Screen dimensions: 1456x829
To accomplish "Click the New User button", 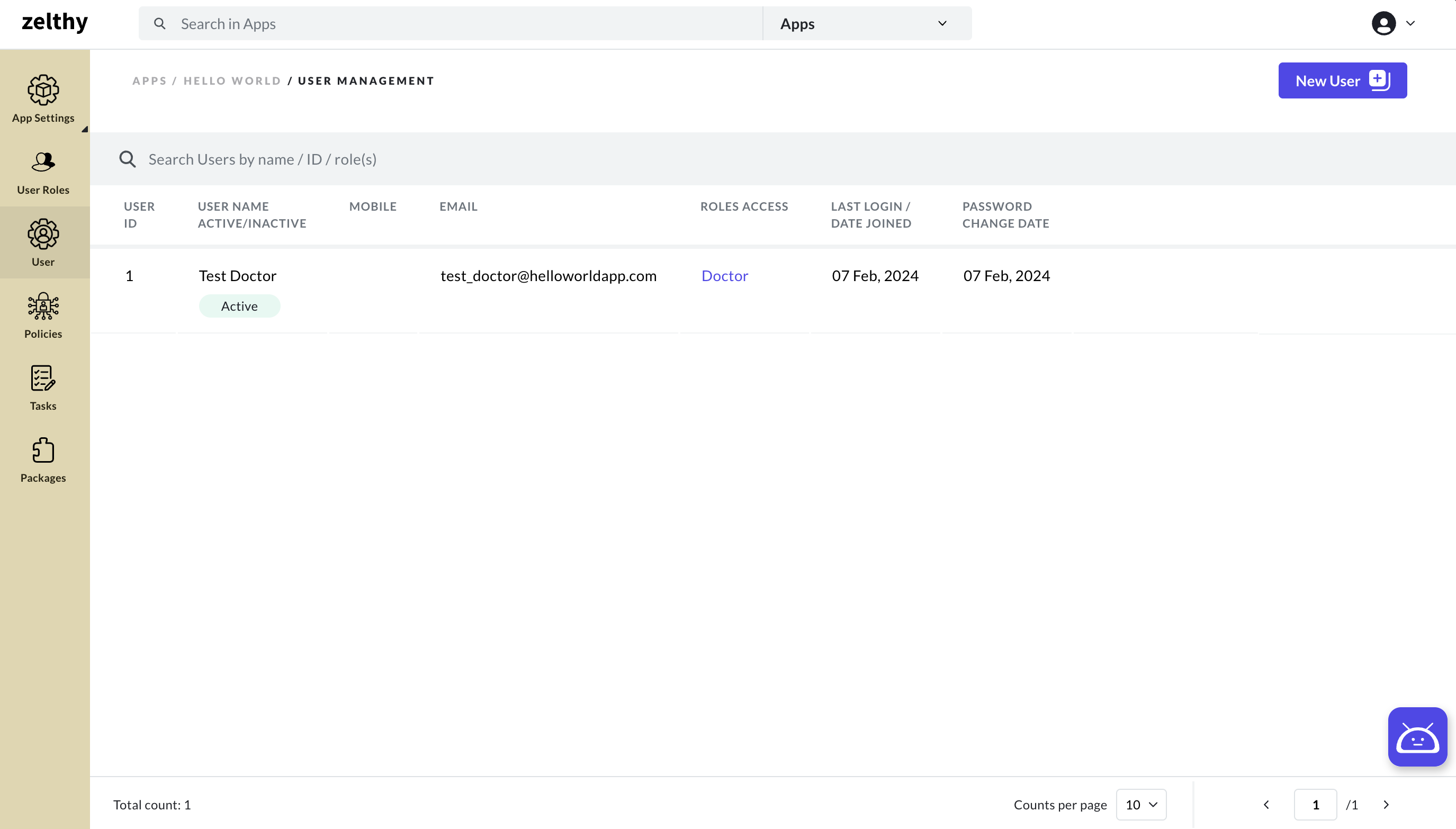I will [x=1342, y=81].
